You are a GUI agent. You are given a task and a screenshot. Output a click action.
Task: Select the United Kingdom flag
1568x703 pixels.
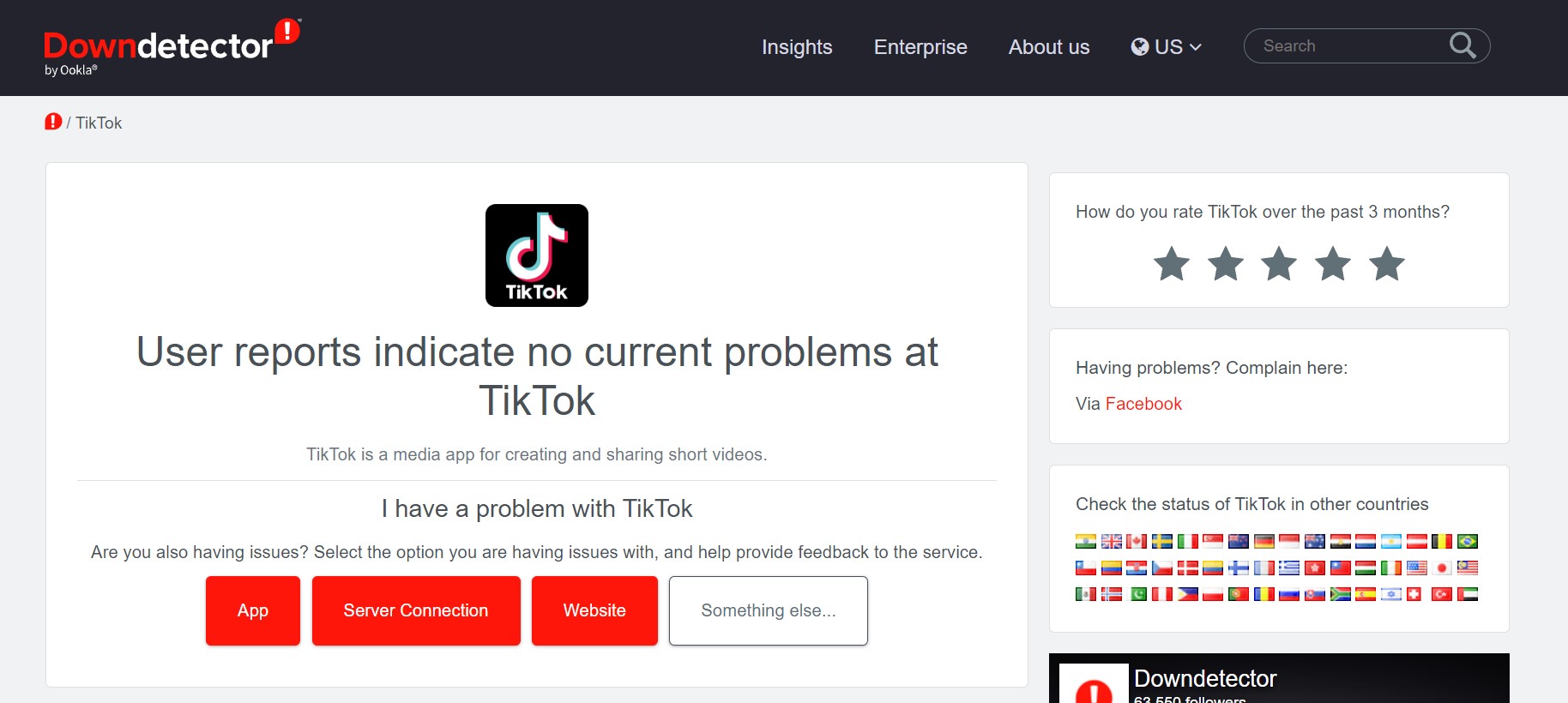point(1112,541)
